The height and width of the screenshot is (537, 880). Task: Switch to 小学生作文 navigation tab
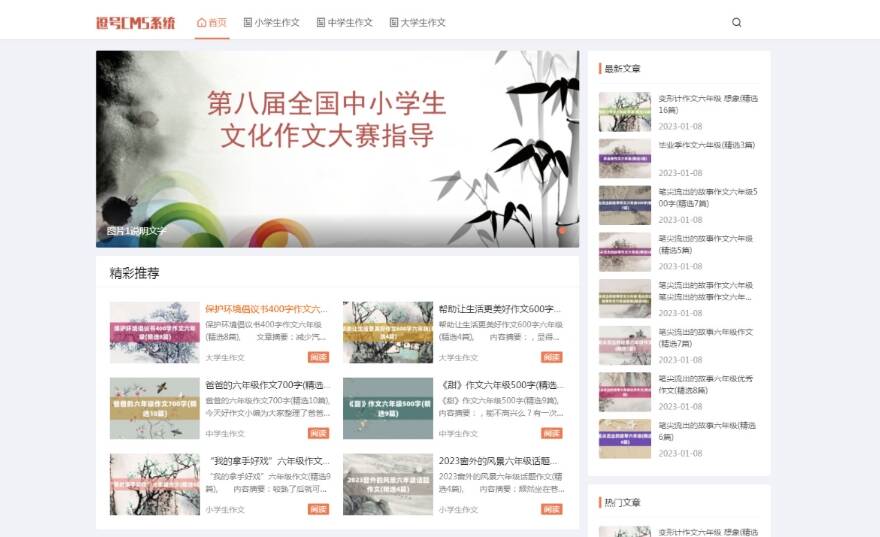[274, 22]
